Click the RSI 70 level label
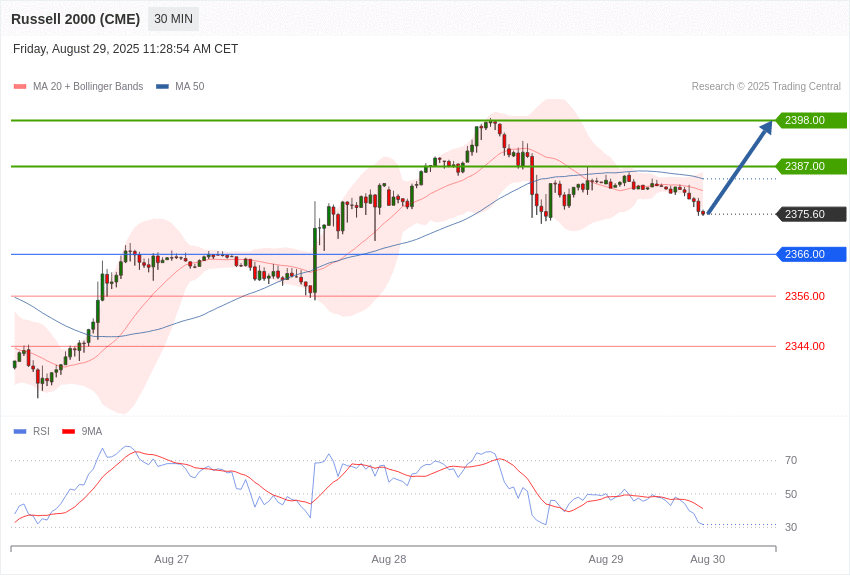 (x=791, y=461)
